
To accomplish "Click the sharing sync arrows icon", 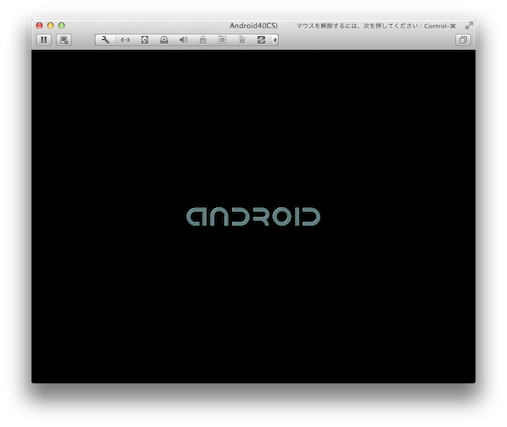I will click(x=261, y=40).
